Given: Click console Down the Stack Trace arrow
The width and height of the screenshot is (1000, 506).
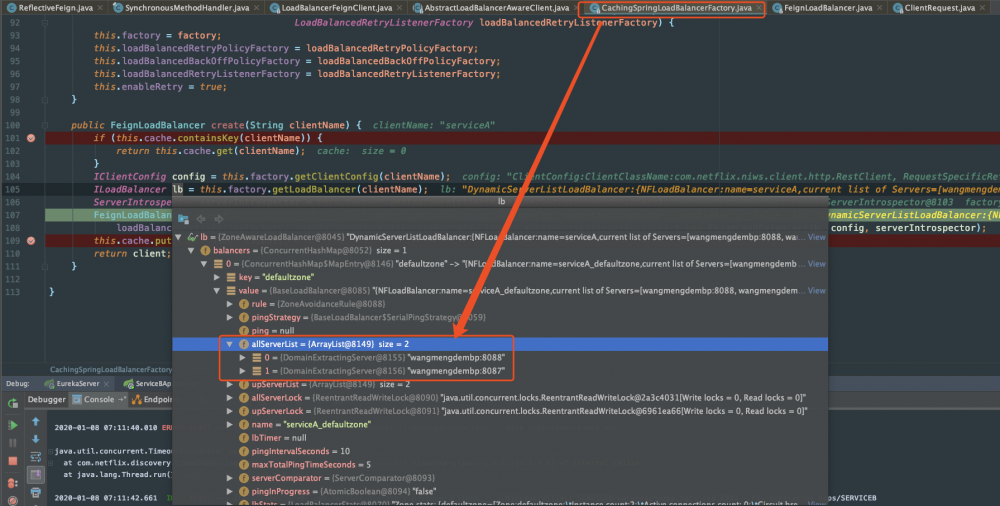Looking at the screenshot, I should point(36,439).
